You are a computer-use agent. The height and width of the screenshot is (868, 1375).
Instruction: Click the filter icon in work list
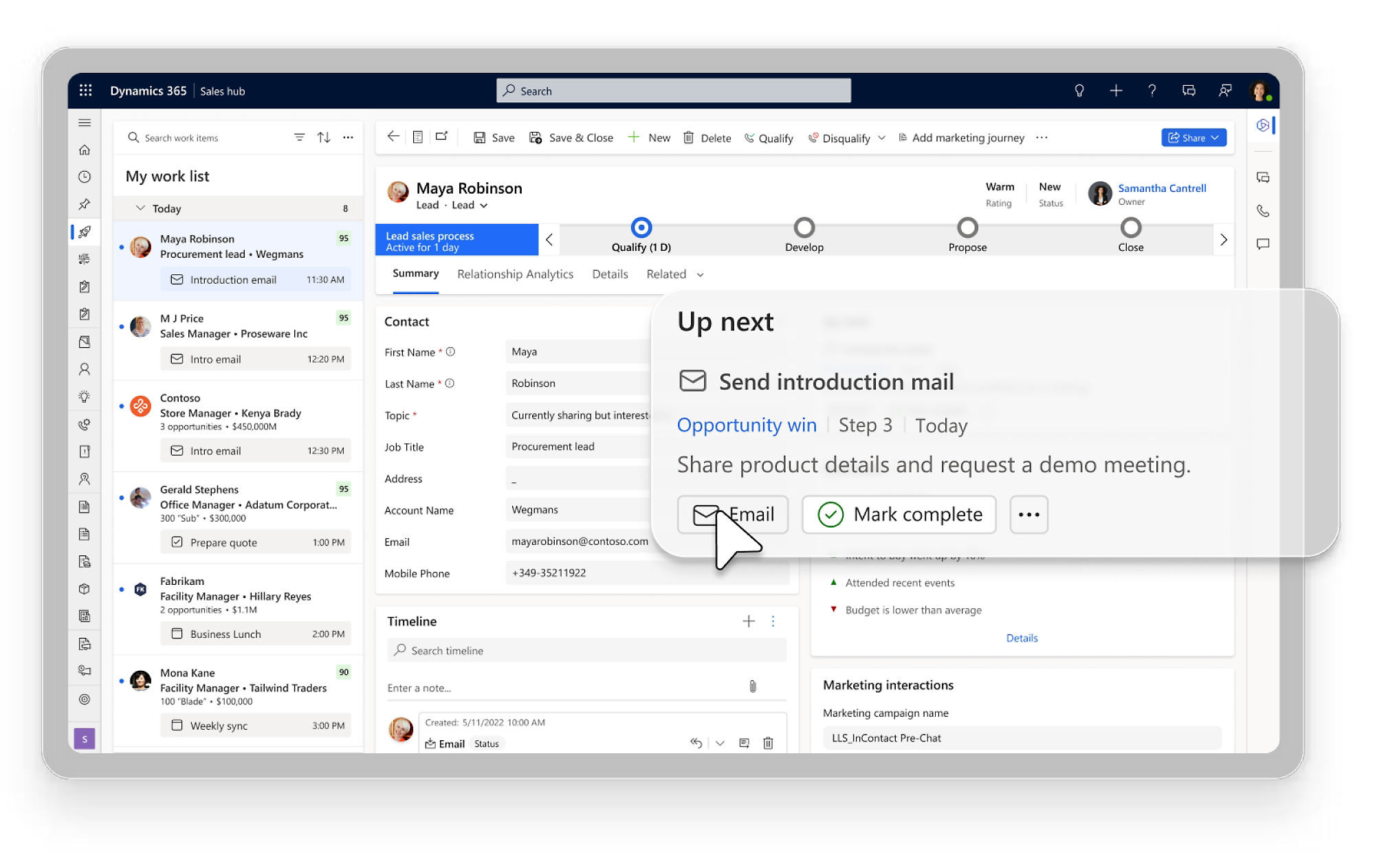[299, 137]
